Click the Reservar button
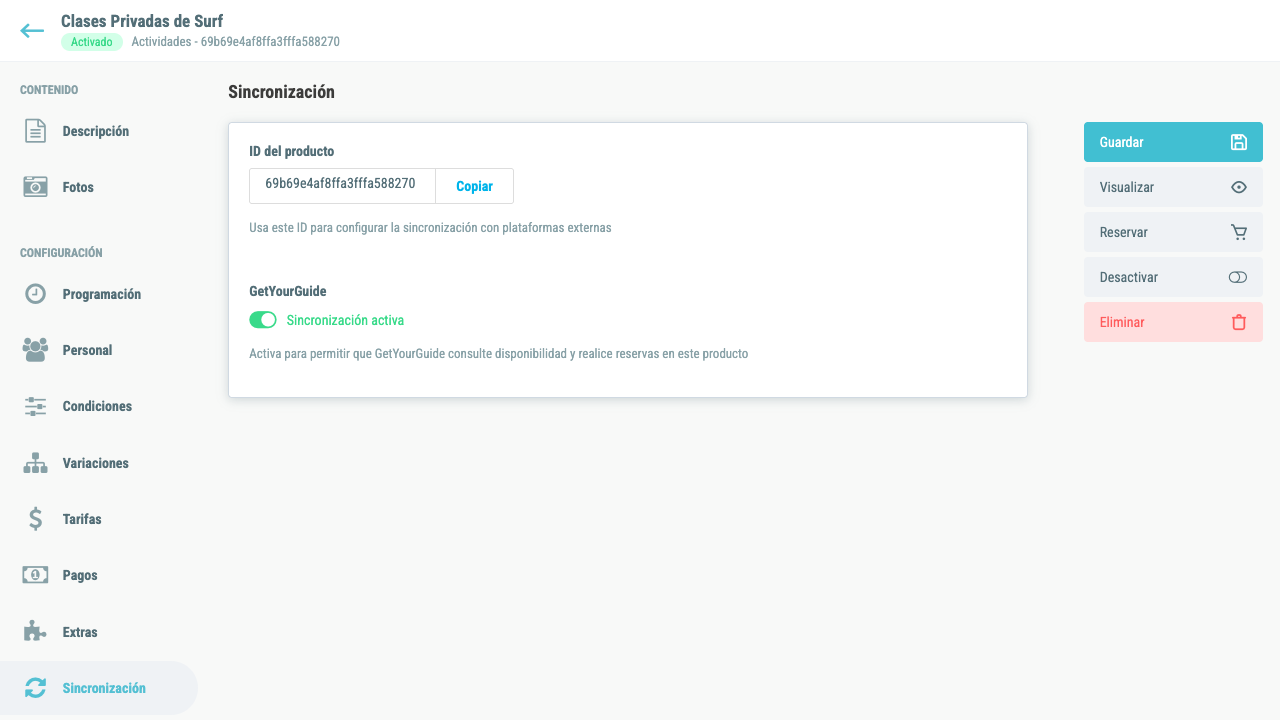The width and height of the screenshot is (1280, 720). [x=1173, y=232]
